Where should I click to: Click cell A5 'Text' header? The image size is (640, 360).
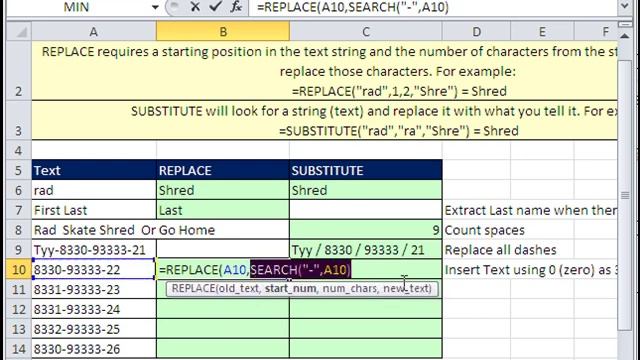[x=94, y=170]
